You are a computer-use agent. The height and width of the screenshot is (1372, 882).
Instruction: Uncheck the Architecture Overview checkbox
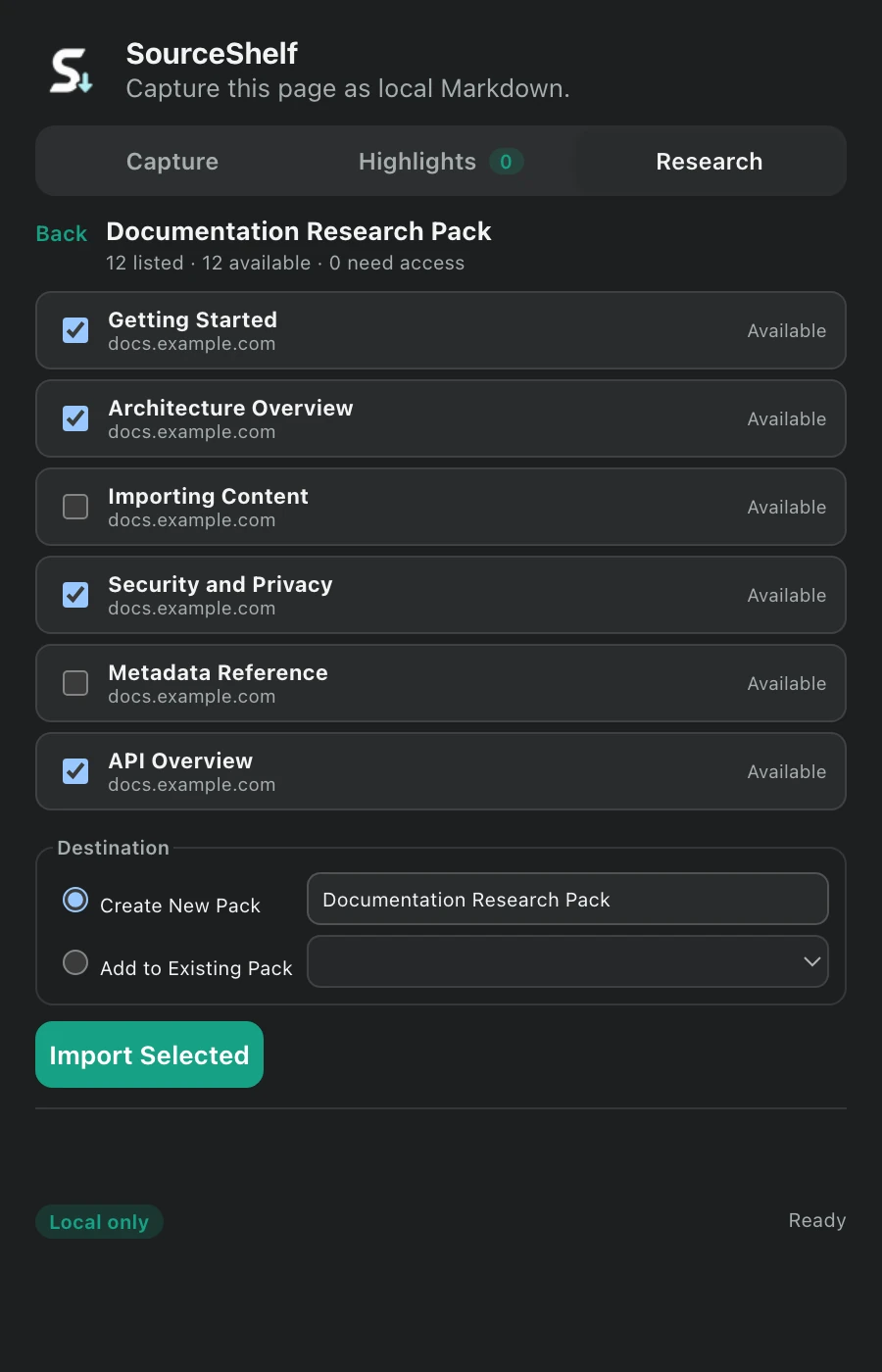(75, 418)
